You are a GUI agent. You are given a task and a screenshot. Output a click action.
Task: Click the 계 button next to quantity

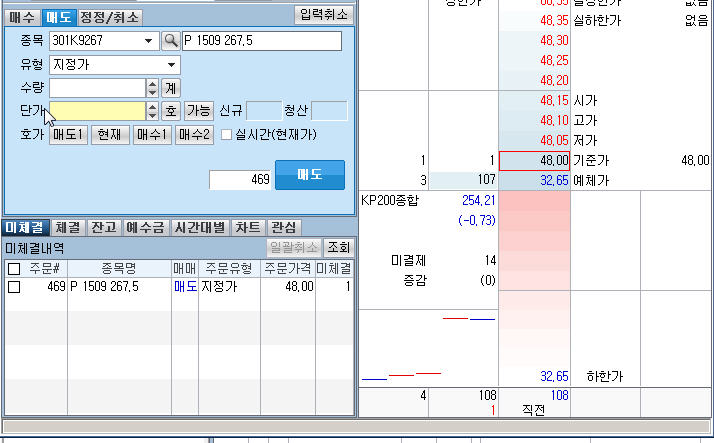coord(171,88)
